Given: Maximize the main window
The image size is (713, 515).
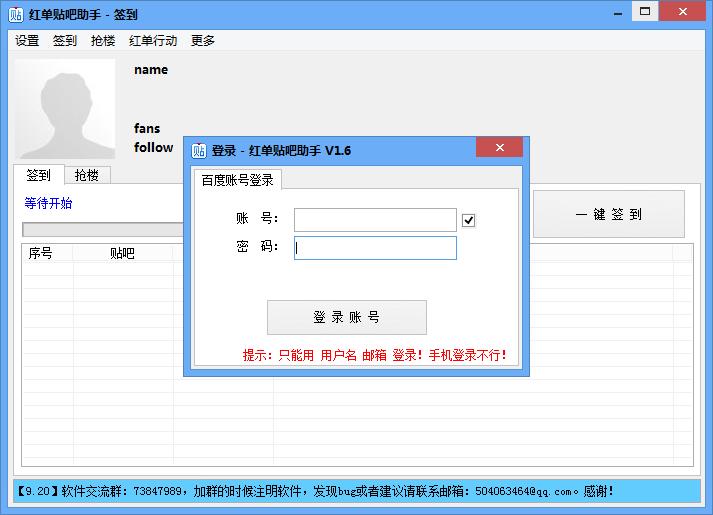Looking at the screenshot, I should click(645, 11).
